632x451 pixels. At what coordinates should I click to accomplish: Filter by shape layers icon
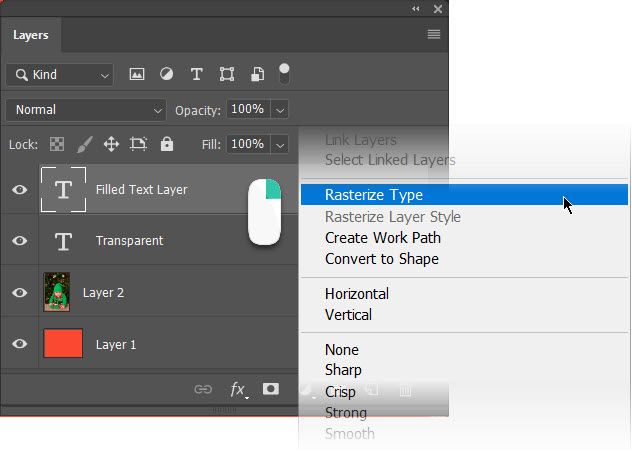pyautogui.click(x=227, y=74)
